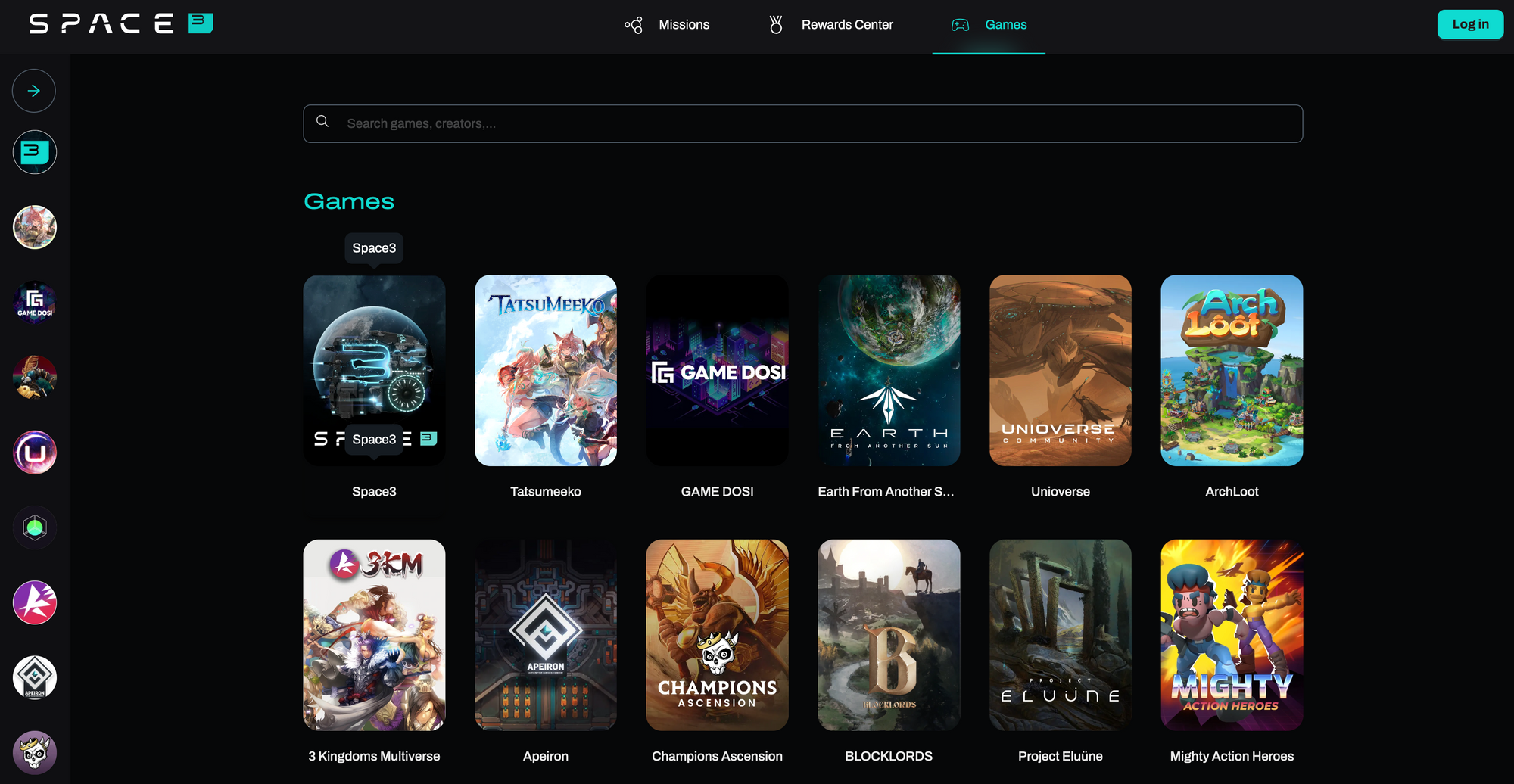Click the Missions nodes icon

pyautogui.click(x=634, y=25)
